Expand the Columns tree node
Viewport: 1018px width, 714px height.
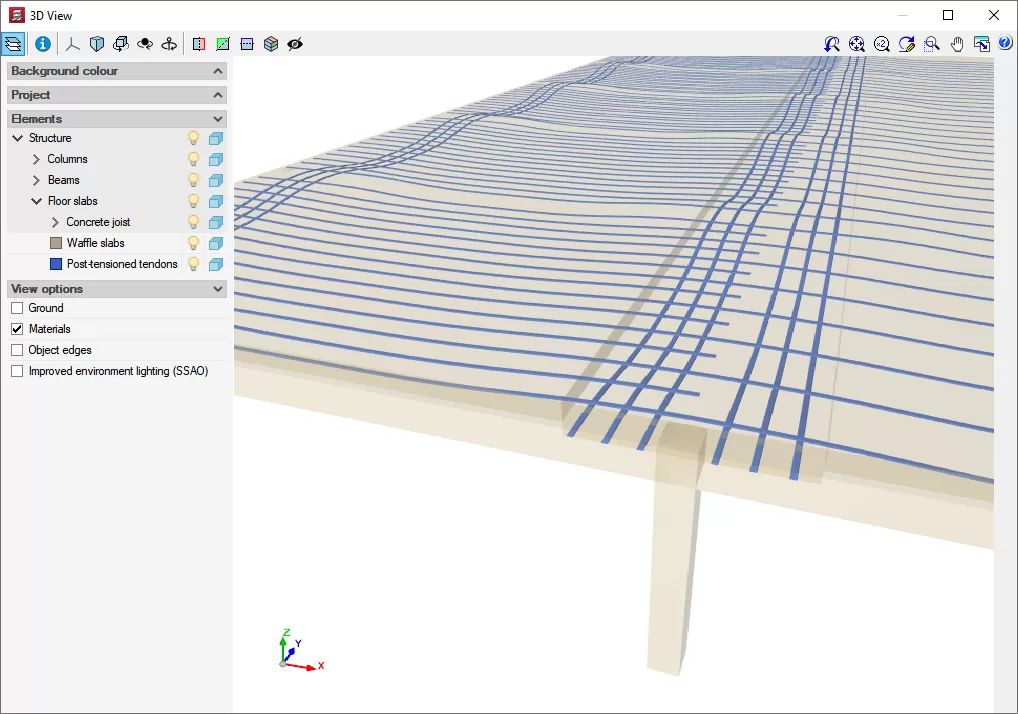pos(36,159)
